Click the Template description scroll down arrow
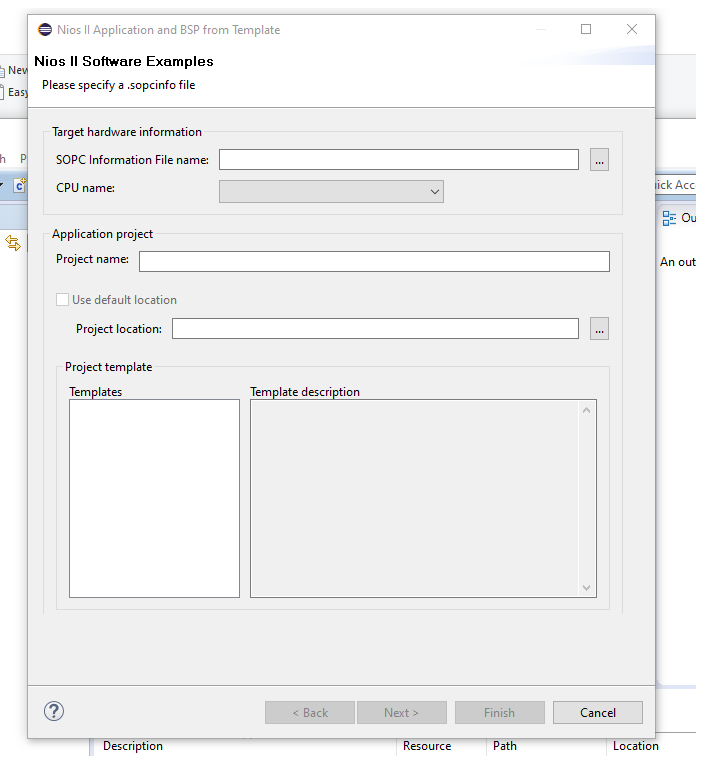Screen dimensions: 720x778 pyautogui.click(x=586, y=587)
